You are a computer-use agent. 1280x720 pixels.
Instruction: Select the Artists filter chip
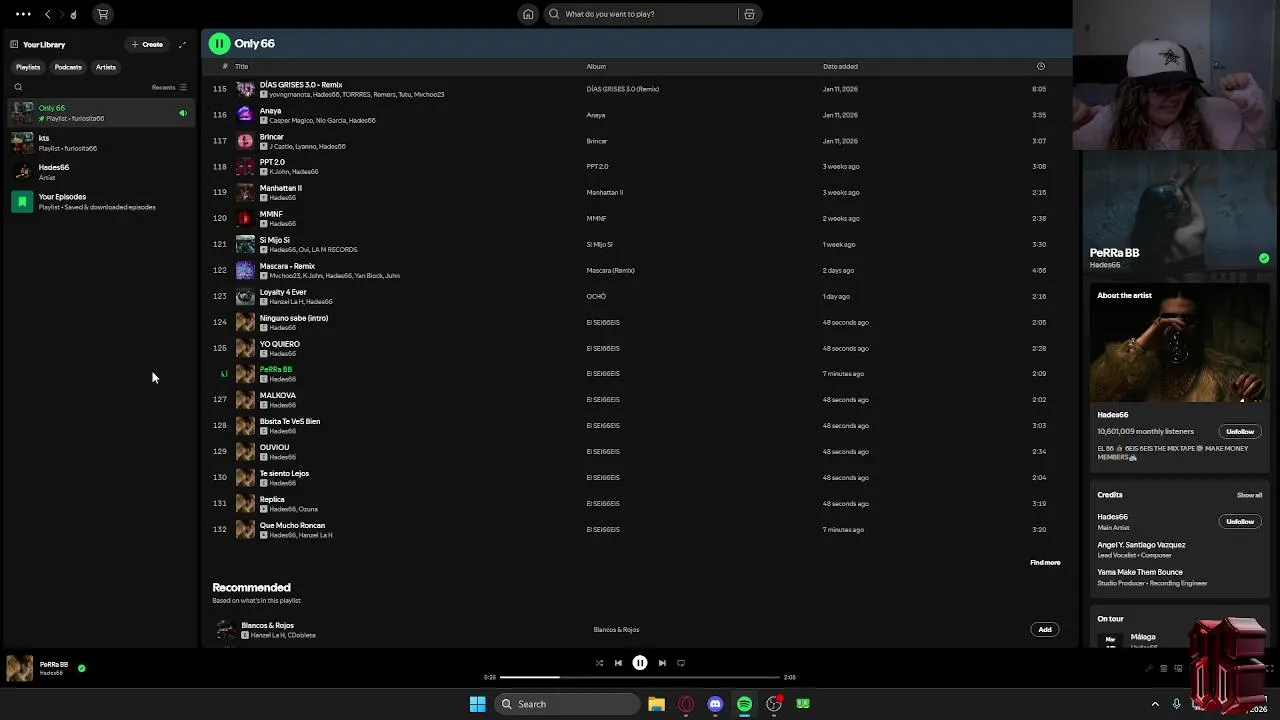click(x=106, y=67)
